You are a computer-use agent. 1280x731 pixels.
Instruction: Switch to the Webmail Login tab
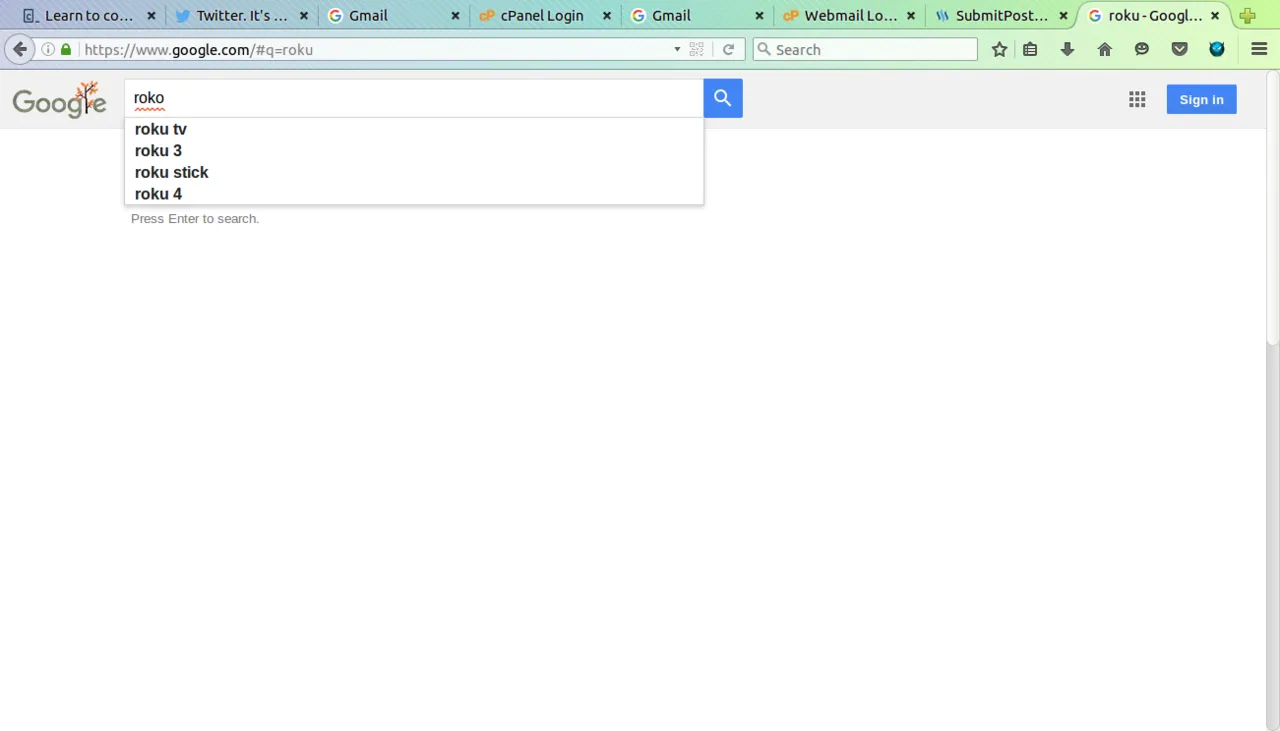[x=848, y=16]
